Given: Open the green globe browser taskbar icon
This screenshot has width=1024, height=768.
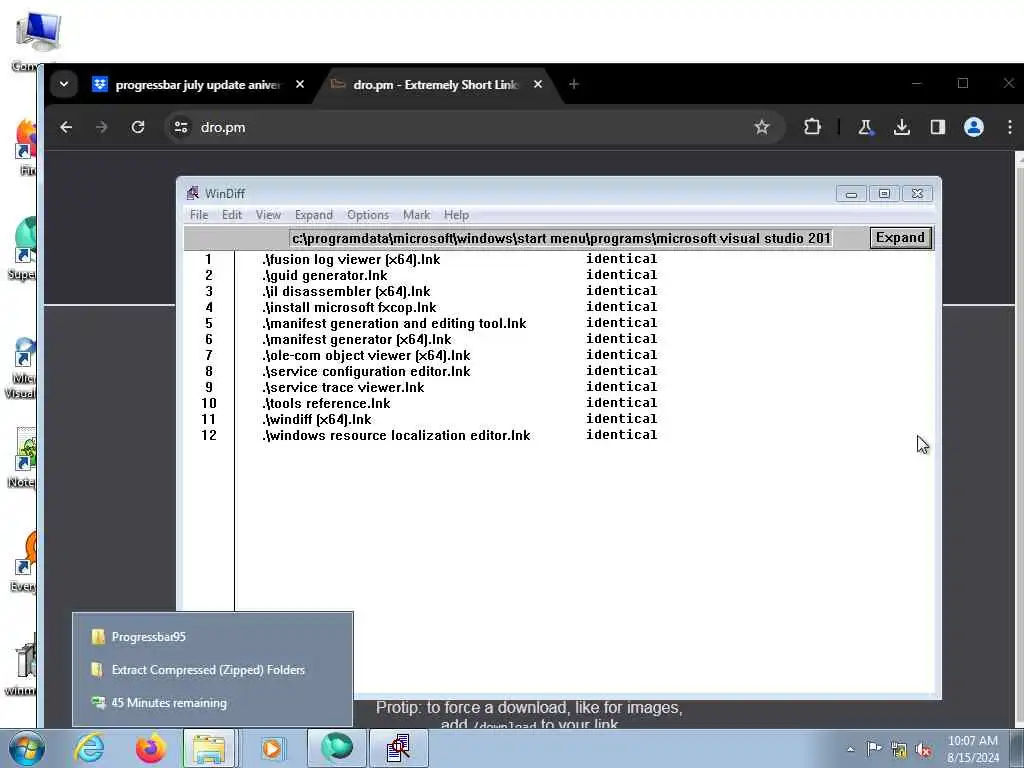Looking at the screenshot, I should click(336, 748).
